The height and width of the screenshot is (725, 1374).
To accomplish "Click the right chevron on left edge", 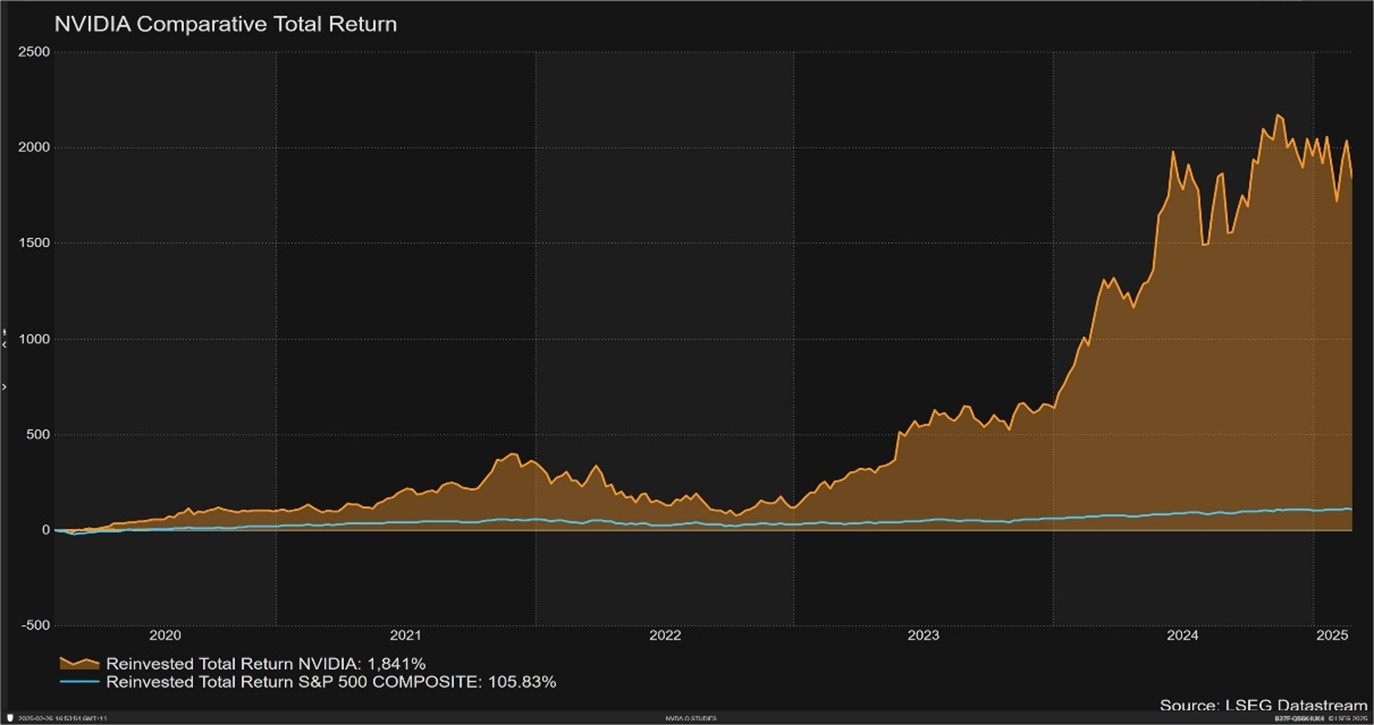I will click(x=4, y=385).
